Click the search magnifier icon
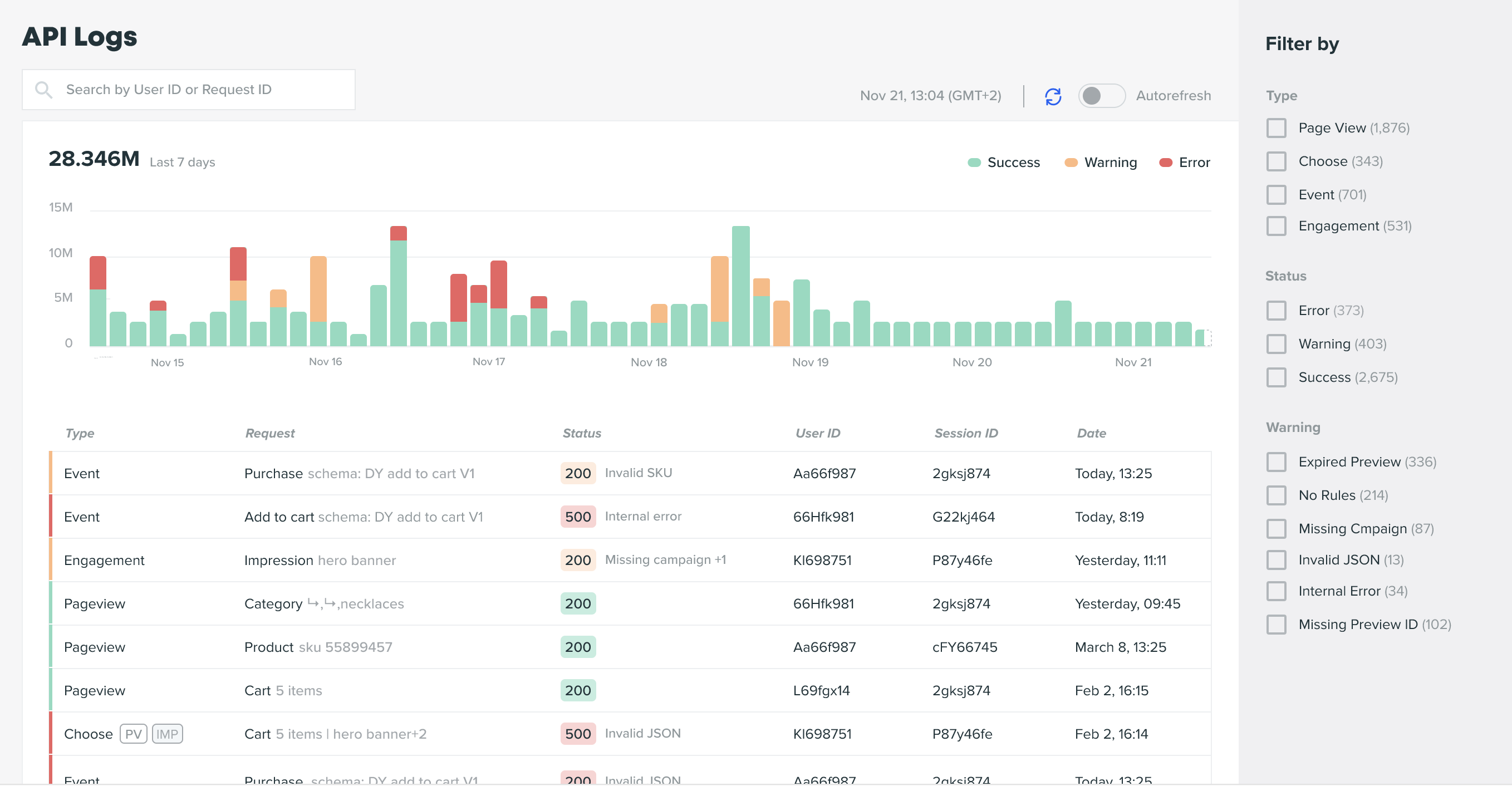This screenshot has width=1512, height=786. click(43, 89)
